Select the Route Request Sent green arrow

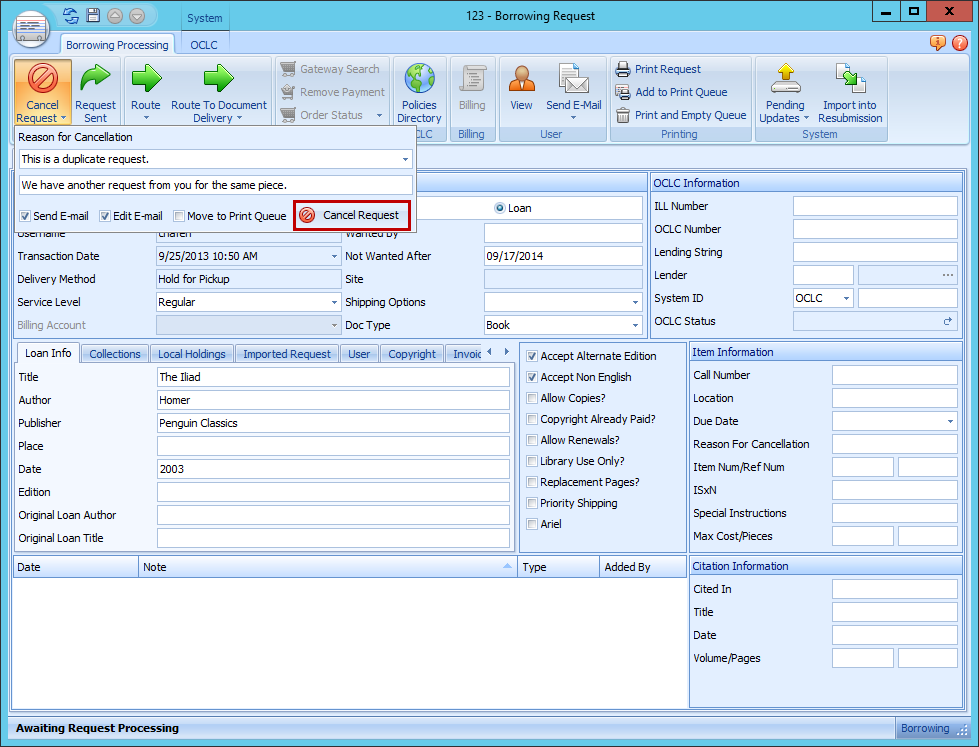click(96, 92)
